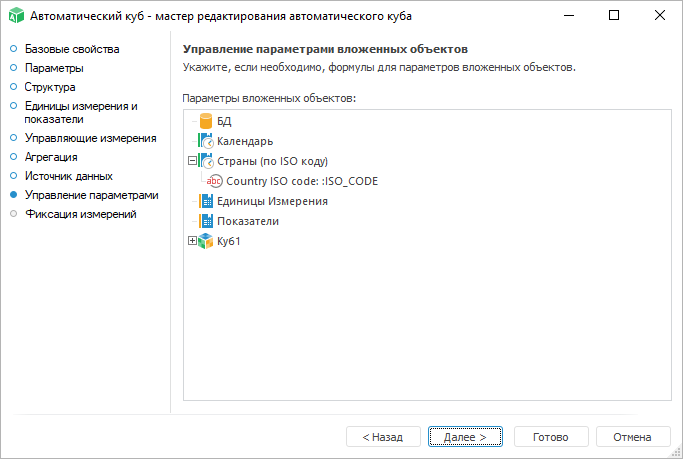
Task: Click the < Назад button
Action: [382, 437]
